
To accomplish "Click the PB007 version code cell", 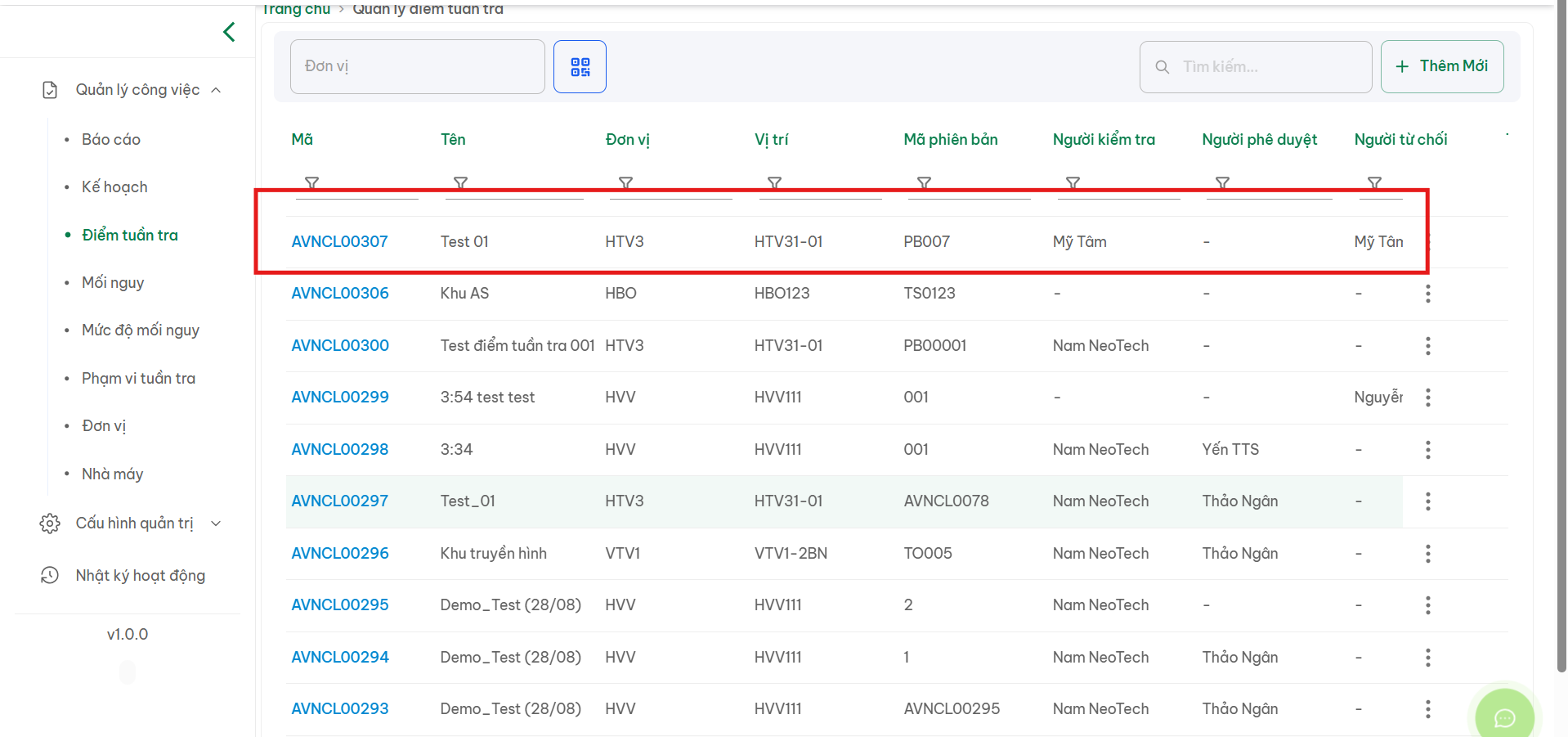I will (926, 242).
